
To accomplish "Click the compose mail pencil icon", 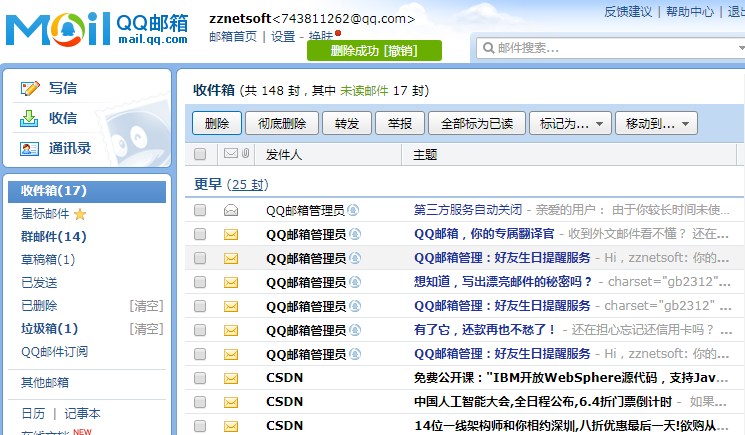I will (x=30, y=88).
